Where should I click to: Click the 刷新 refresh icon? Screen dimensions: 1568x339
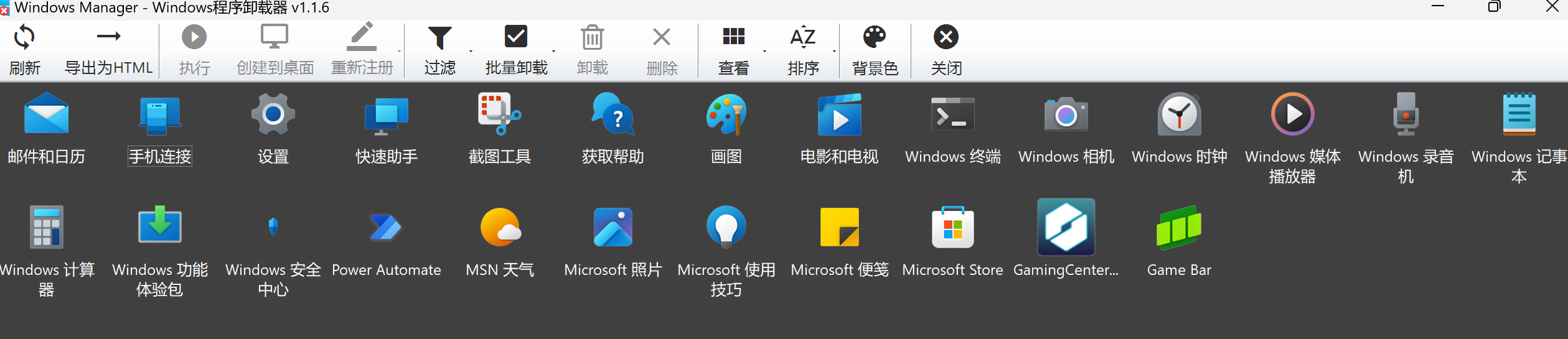pyautogui.click(x=24, y=37)
